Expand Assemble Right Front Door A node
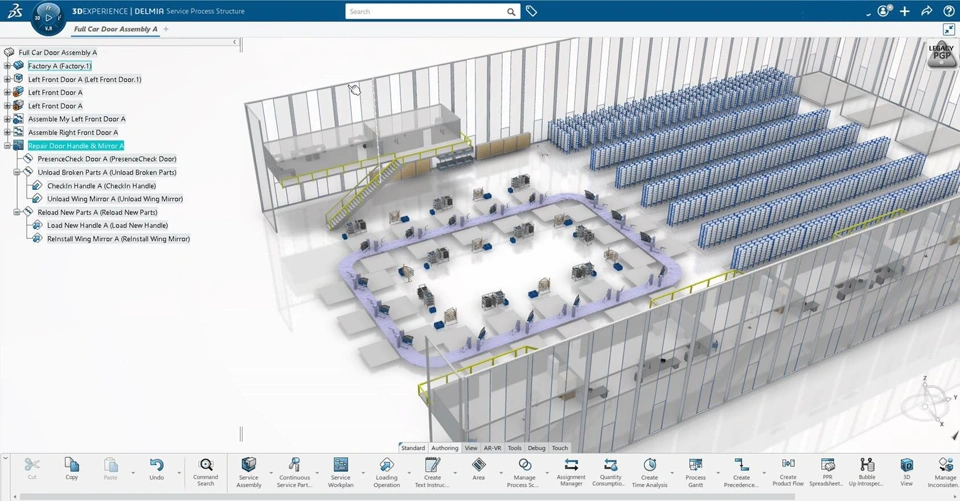 pyautogui.click(x=7, y=132)
